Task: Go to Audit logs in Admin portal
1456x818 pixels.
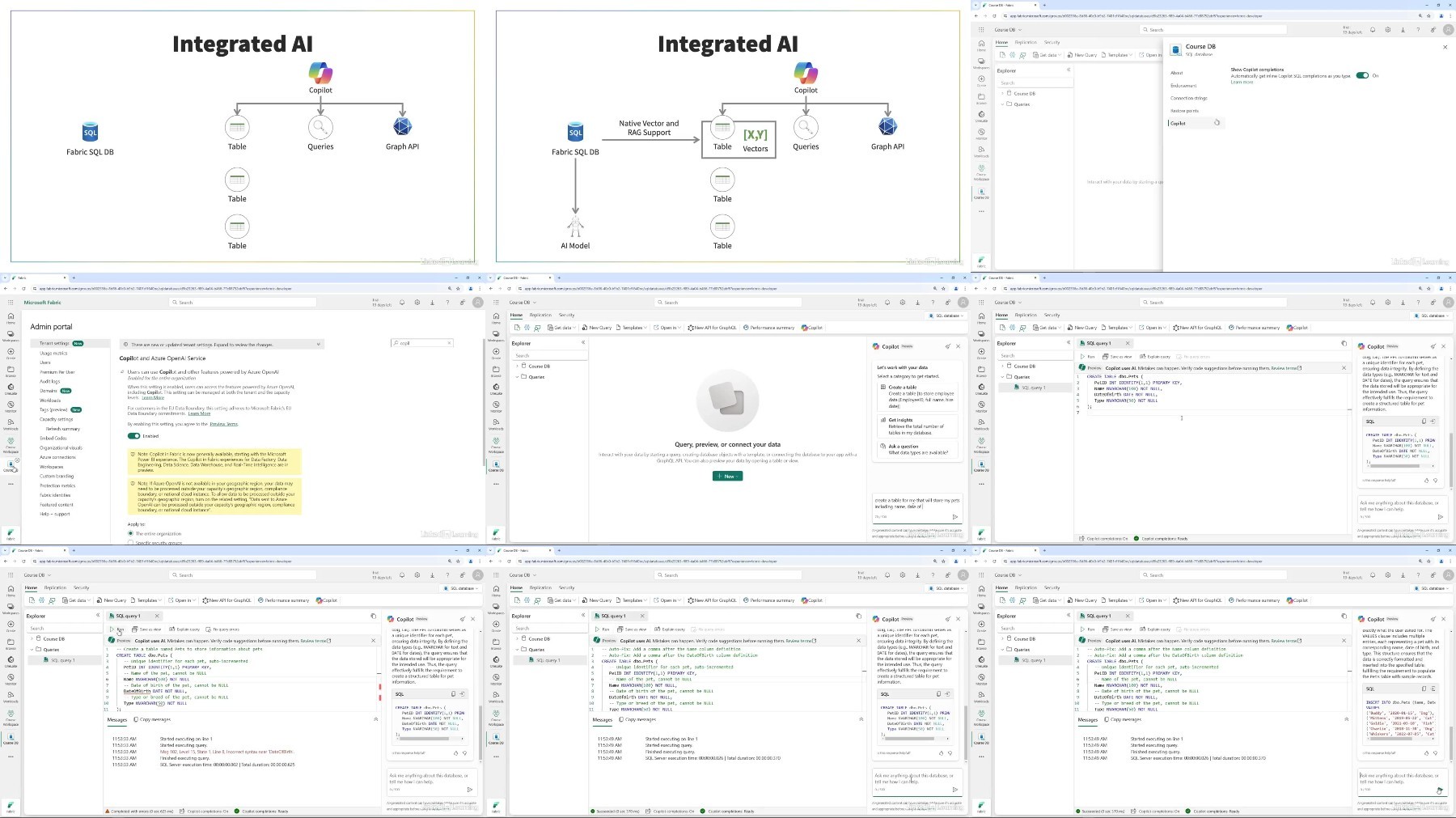Action: click(50, 381)
